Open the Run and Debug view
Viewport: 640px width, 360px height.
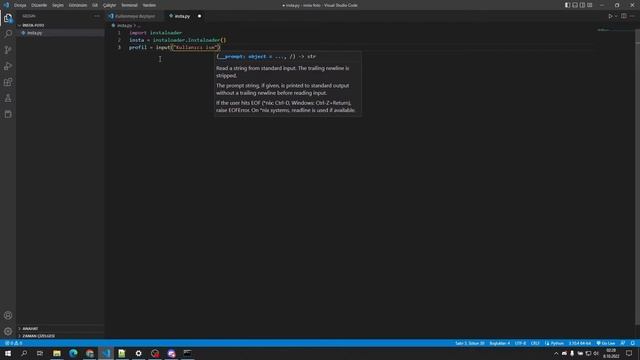coord(8,66)
